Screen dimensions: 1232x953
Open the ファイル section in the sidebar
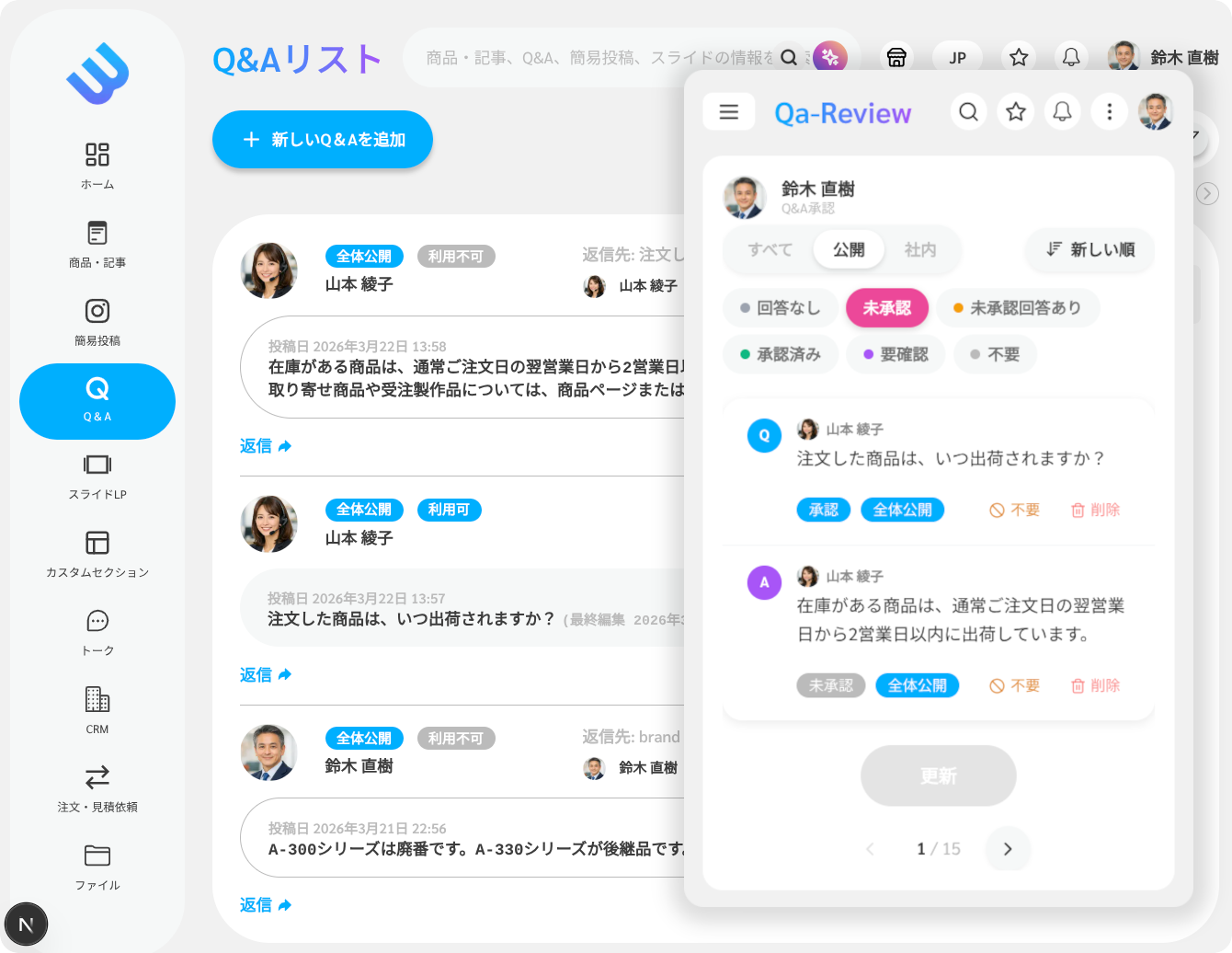click(97, 866)
